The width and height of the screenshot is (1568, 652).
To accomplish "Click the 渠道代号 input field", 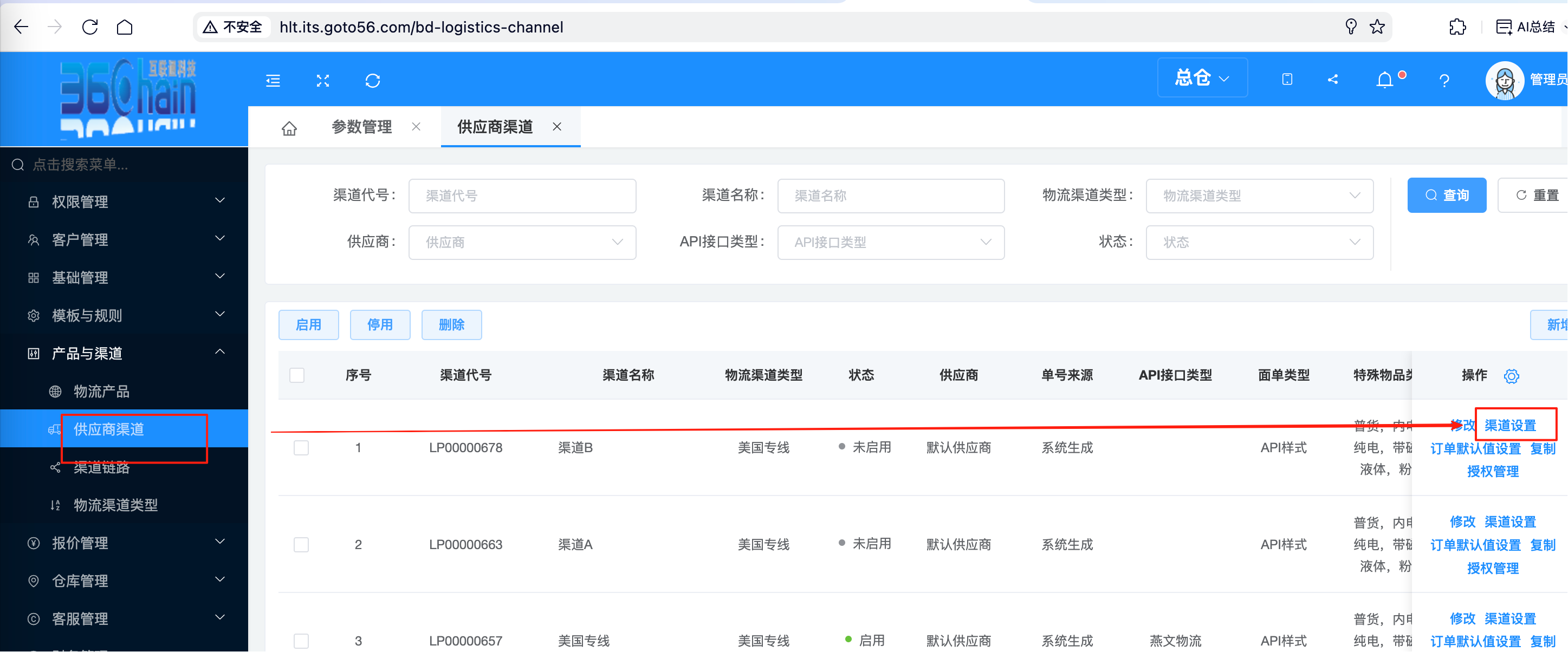I will click(522, 196).
